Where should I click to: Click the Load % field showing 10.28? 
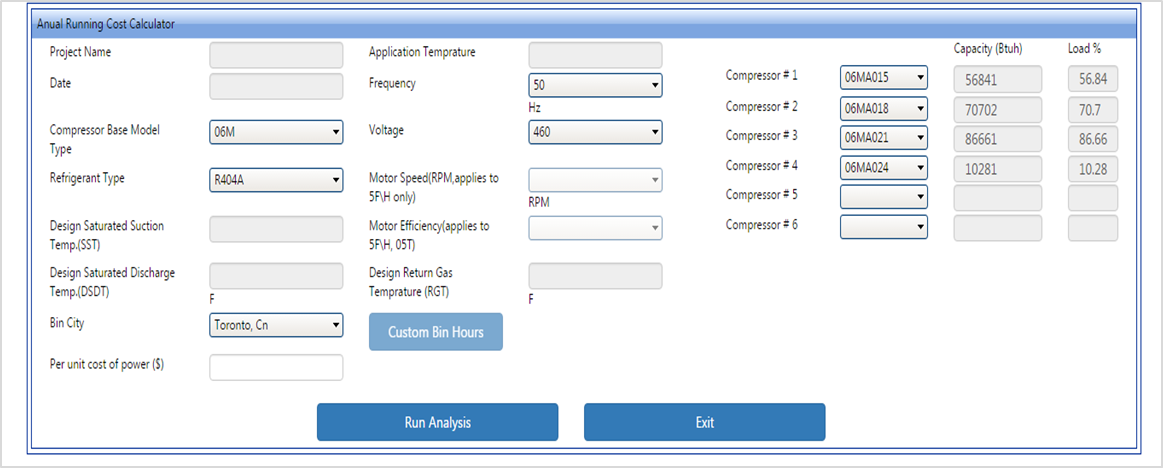pos(1093,169)
